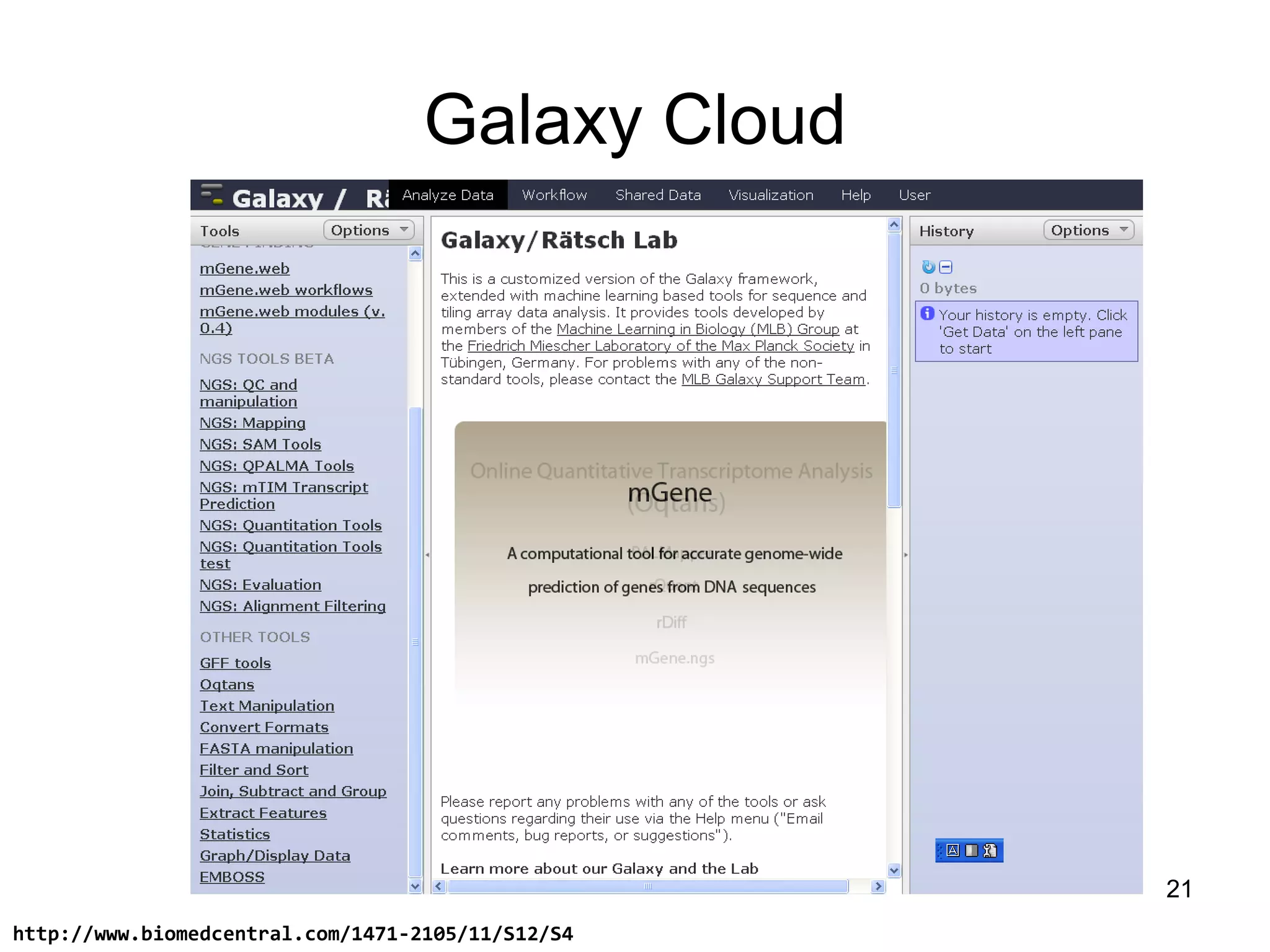Click the 'OTHER TOOLS' section header
The height and width of the screenshot is (952, 1270).
click(255, 637)
